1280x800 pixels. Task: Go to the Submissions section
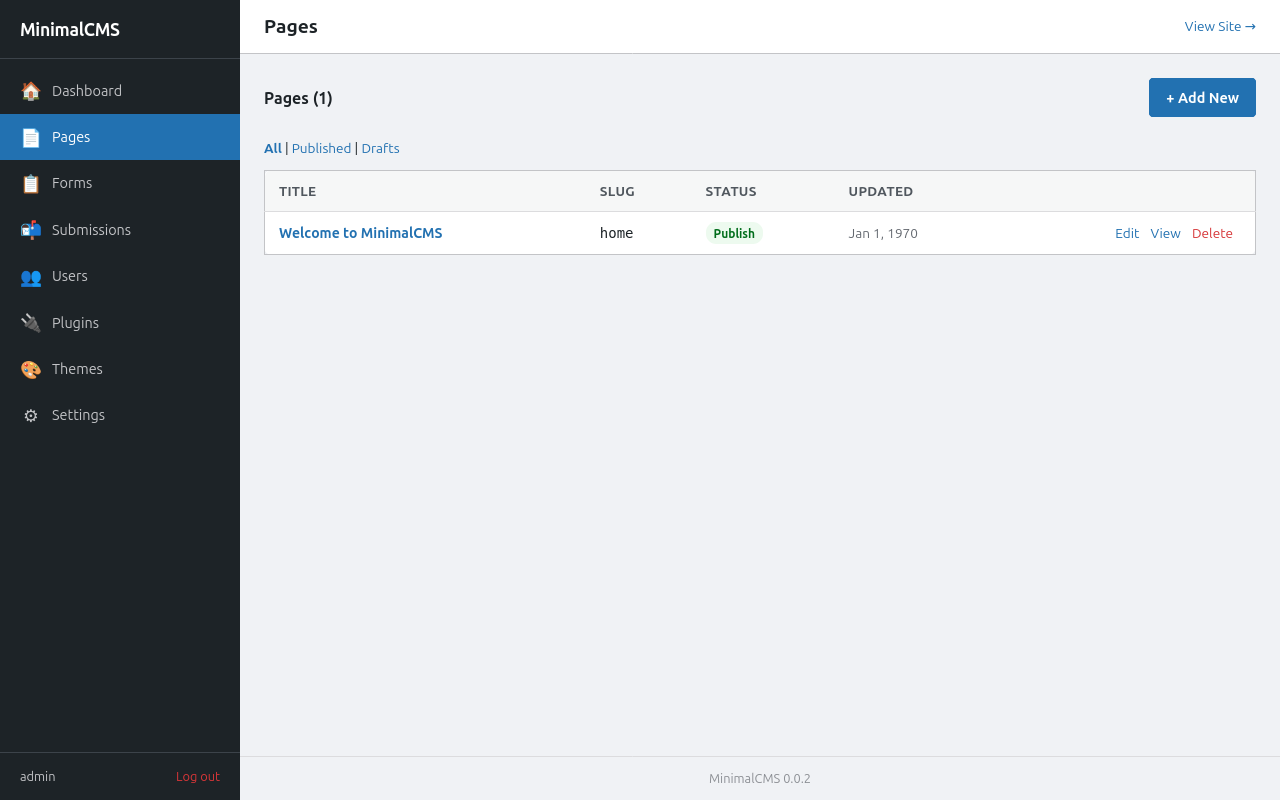click(x=91, y=230)
